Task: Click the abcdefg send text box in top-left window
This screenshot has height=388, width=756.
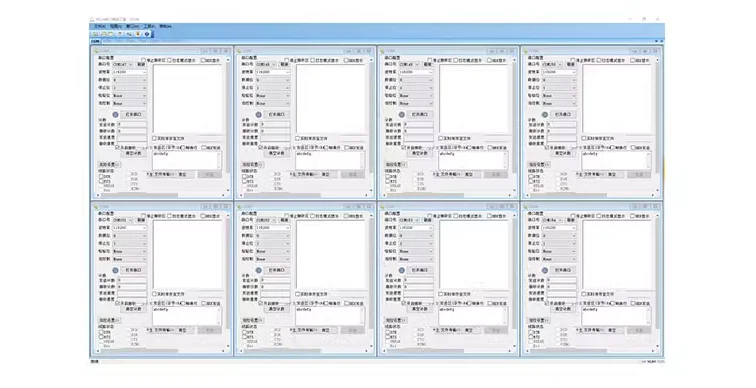Action: pyautogui.click(x=187, y=160)
